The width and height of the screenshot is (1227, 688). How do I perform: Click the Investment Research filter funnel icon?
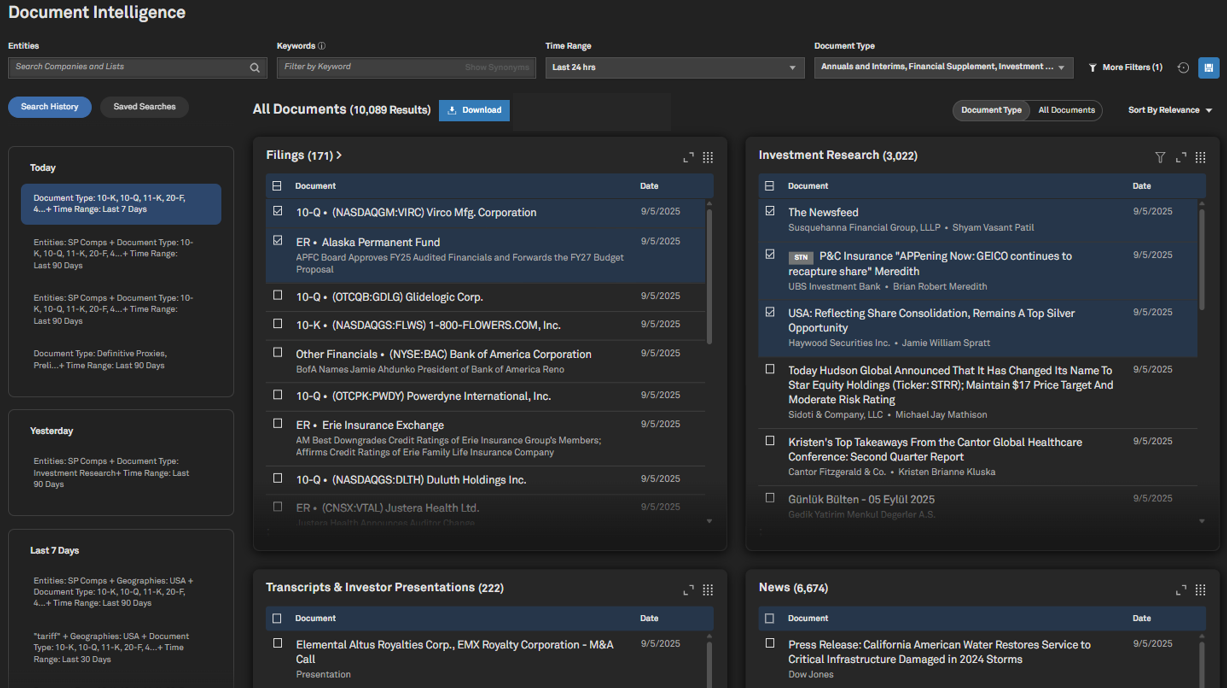pyautogui.click(x=1160, y=157)
